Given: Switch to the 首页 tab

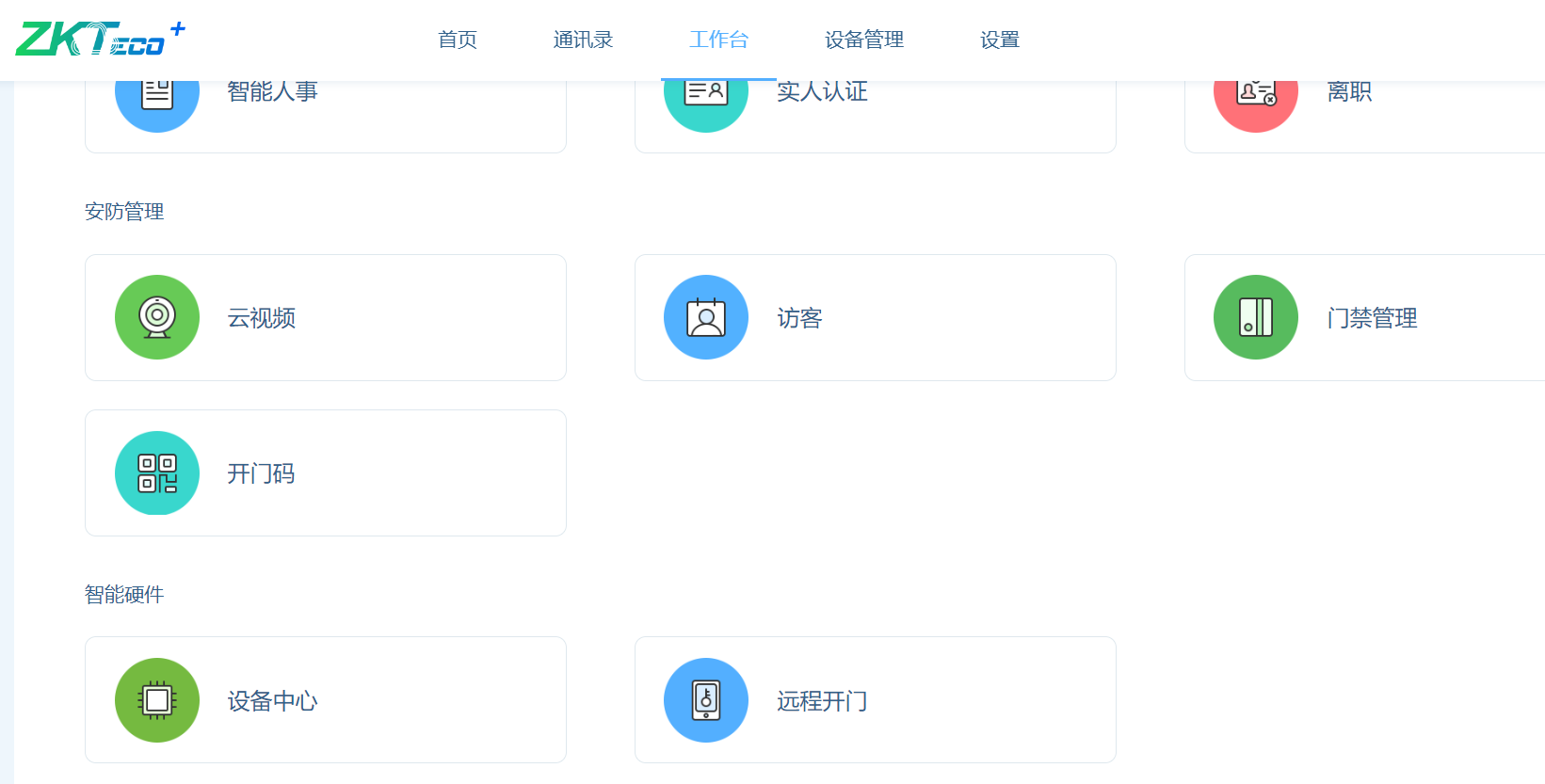Looking at the screenshot, I should 457,40.
